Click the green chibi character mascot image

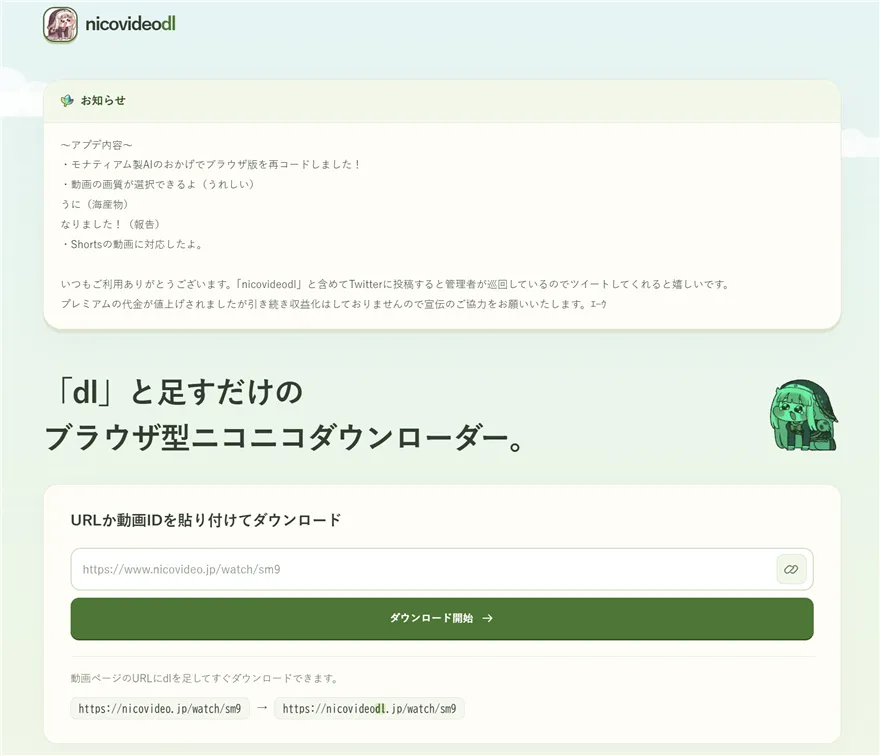pyautogui.click(x=803, y=415)
